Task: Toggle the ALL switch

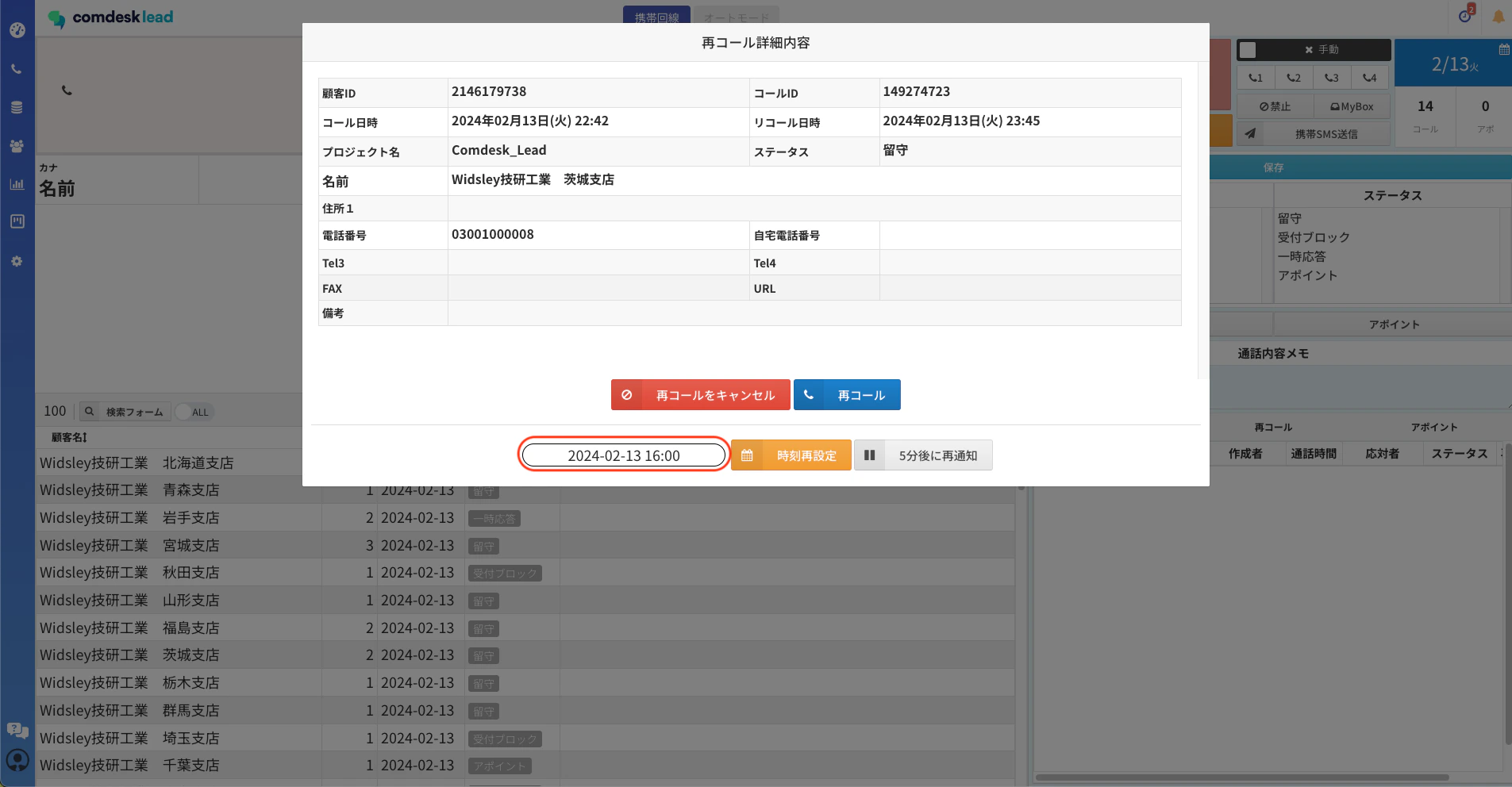Action: click(x=193, y=412)
